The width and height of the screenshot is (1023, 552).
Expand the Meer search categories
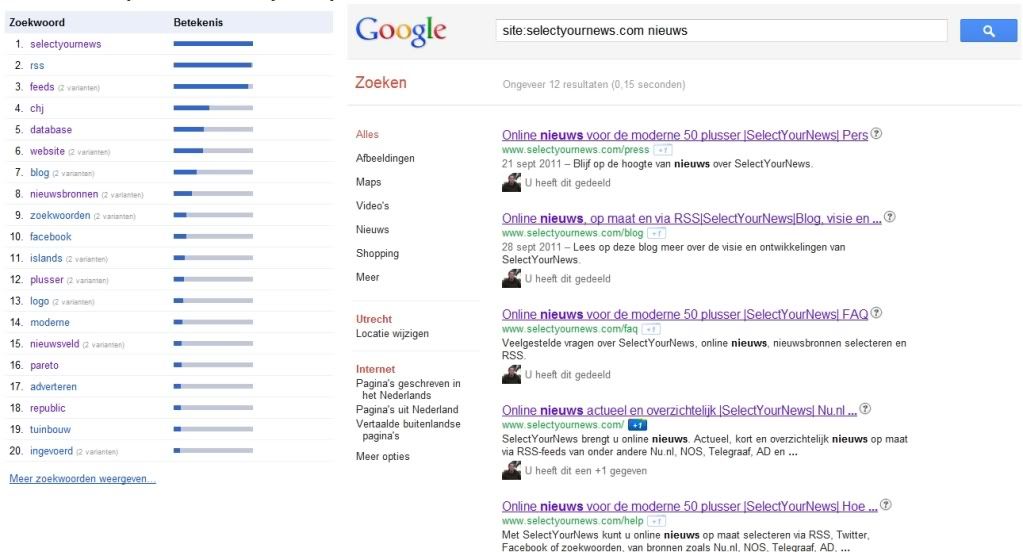pyautogui.click(x=367, y=277)
